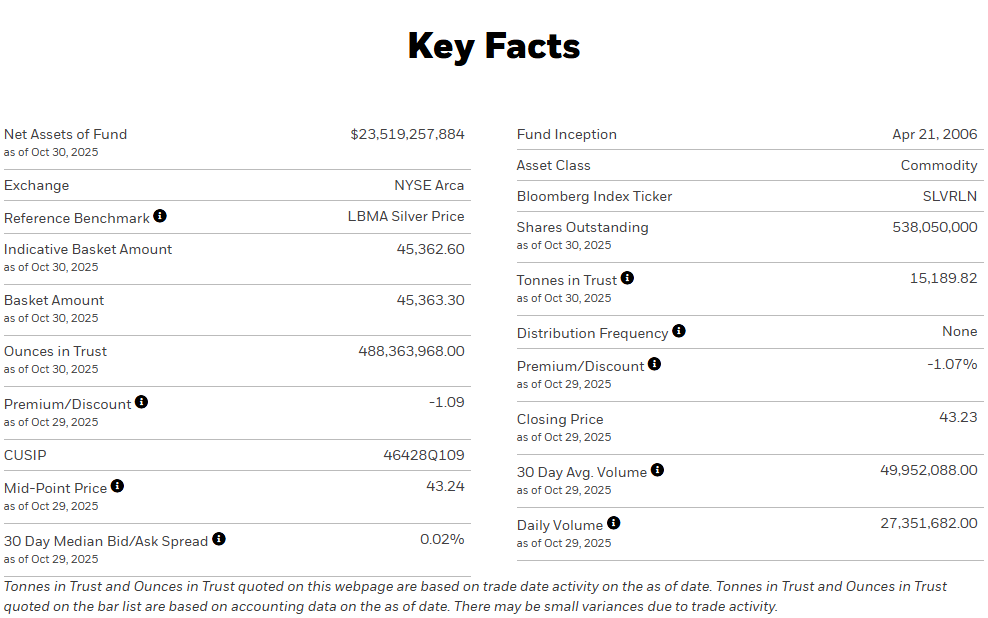
Task: Click the CUSIP value 46428Q109
Action: (x=424, y=455)
